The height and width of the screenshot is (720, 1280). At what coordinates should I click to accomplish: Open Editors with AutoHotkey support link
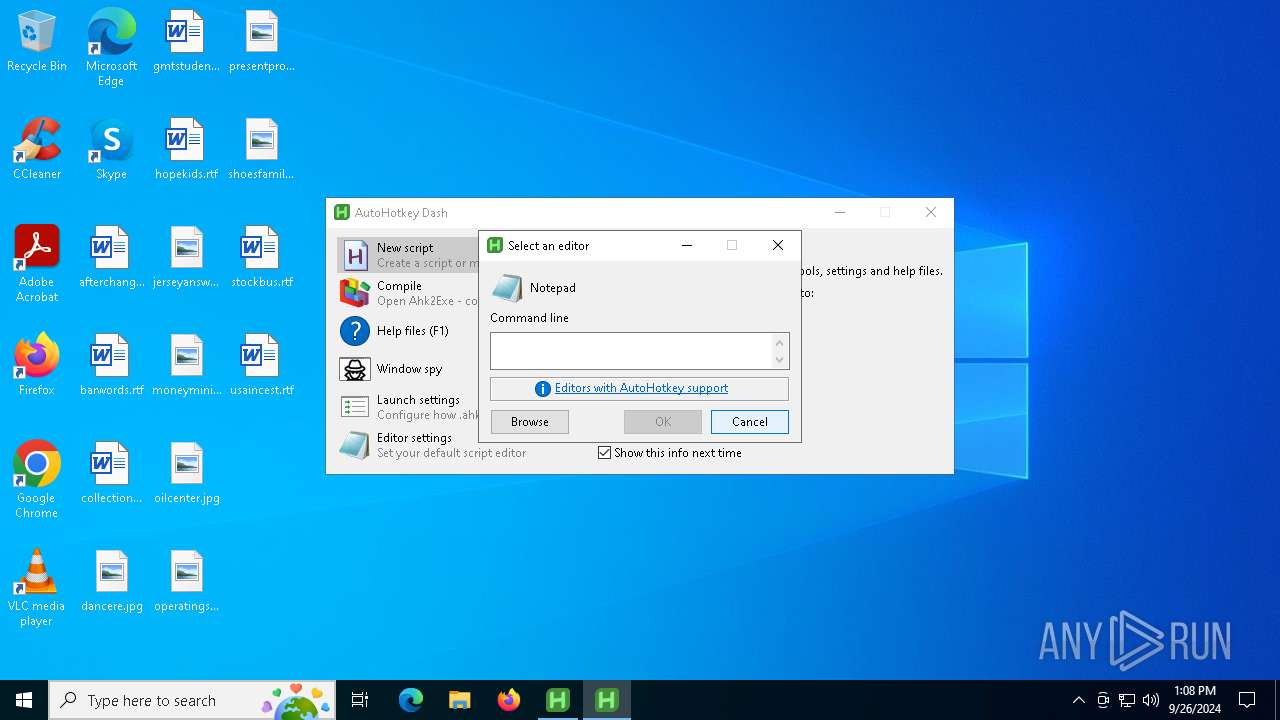(x=641, y=388)
